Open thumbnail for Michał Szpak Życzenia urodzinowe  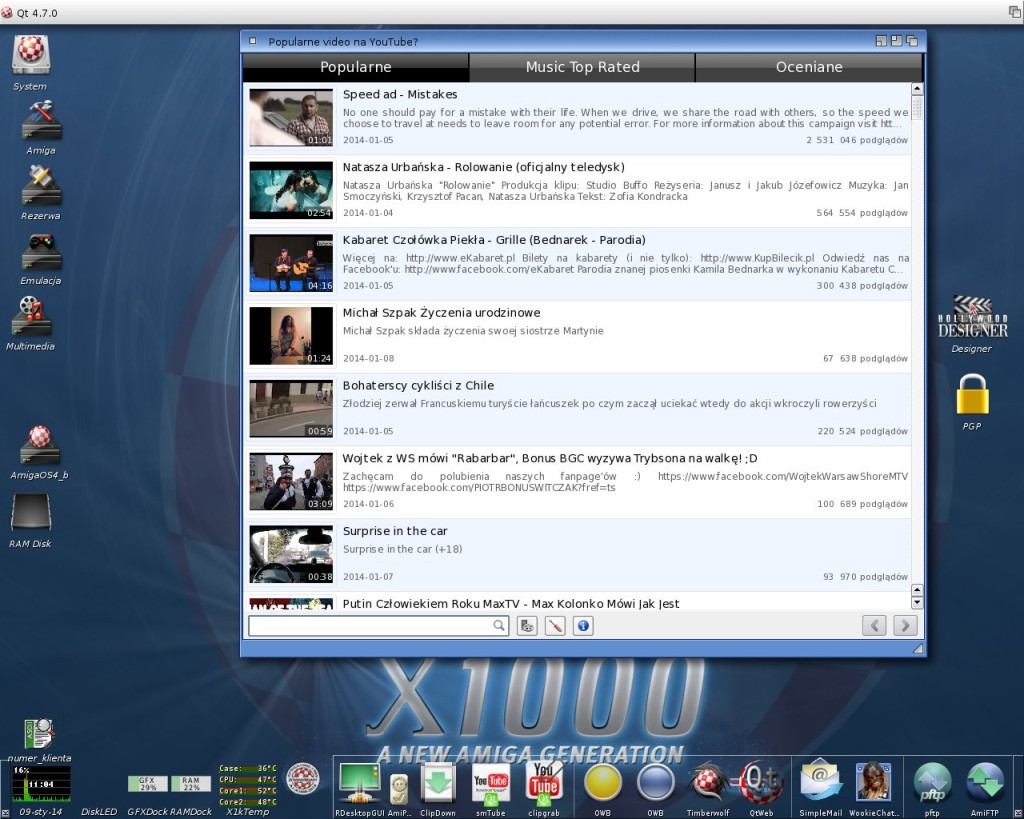[291, 336]
